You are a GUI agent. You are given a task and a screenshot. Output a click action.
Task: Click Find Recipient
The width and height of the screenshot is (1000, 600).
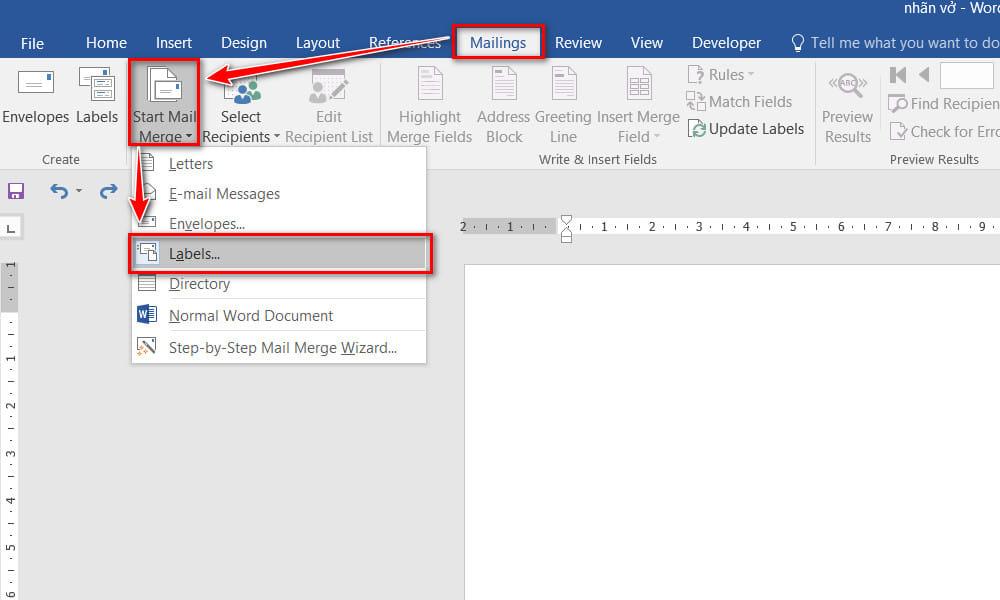944,103
